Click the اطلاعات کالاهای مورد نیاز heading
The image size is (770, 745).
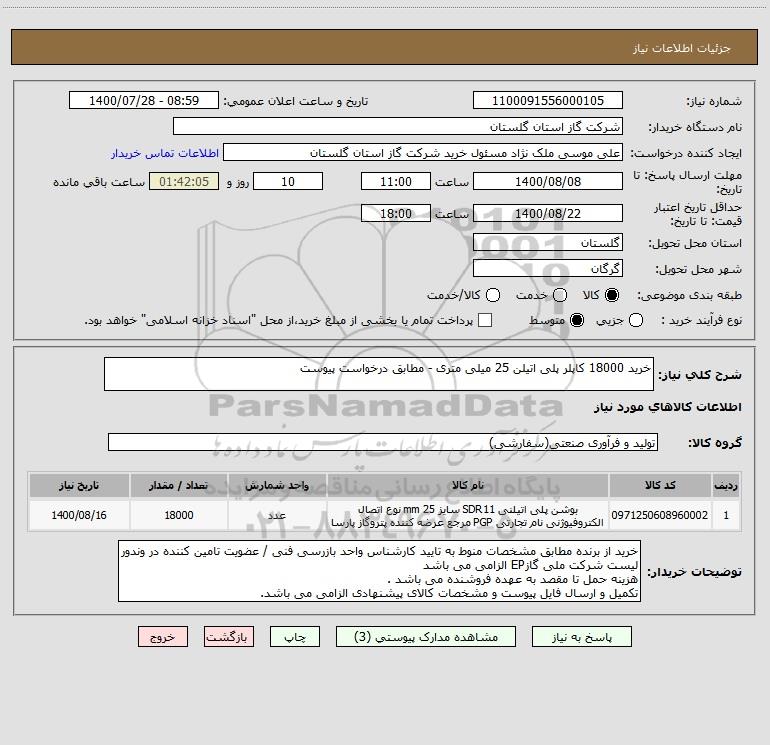tap(668, 407)
